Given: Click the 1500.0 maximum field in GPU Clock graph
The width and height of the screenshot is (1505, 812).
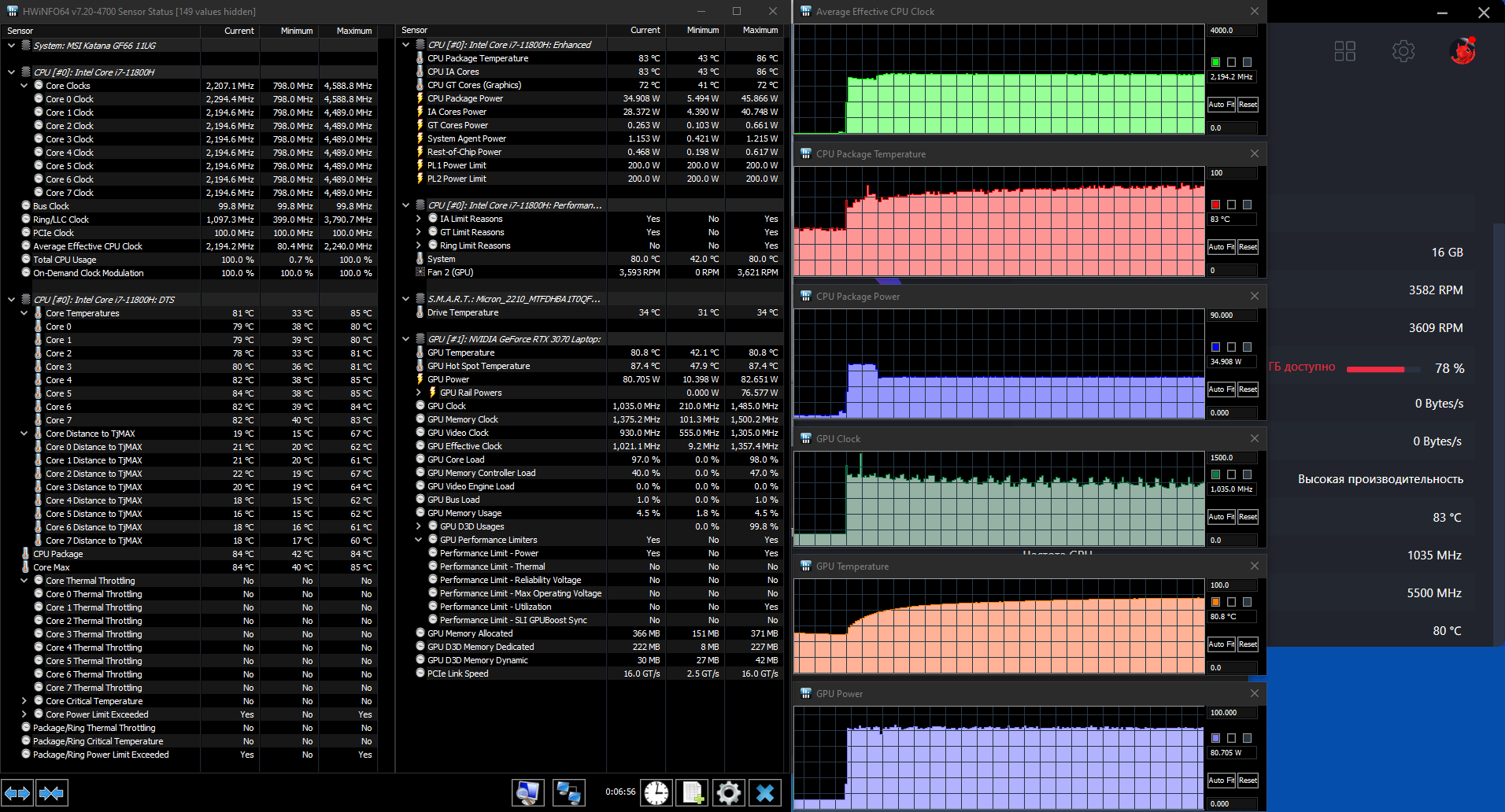Looking at the screenshot, I should pyautogui.click(x=1233, y=458).
